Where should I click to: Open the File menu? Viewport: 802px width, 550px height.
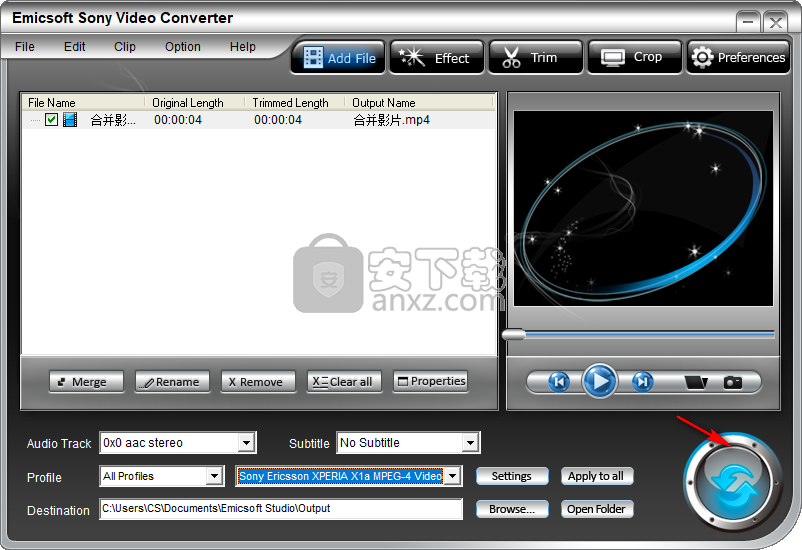(25, 47)
